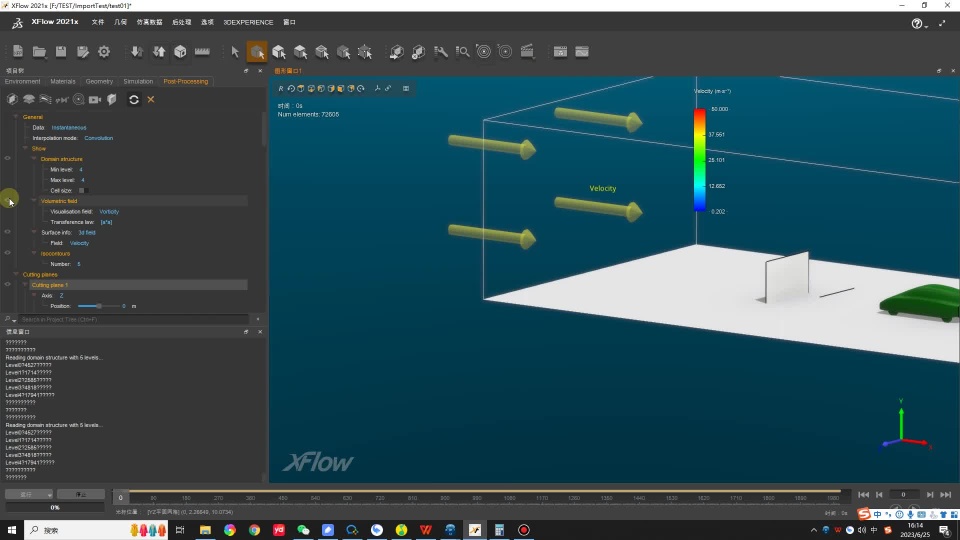Screen dimensions: 960x540
Task: Click the velocity color legend bar
Action: (699, 160)
